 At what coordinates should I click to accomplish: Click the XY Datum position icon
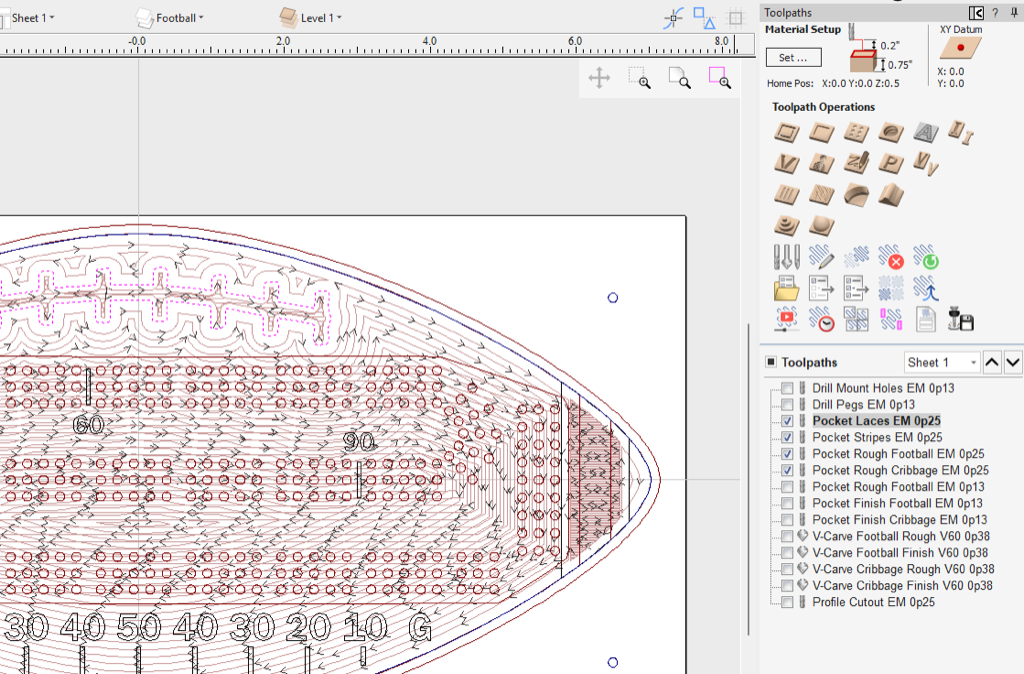[x=960, y=48]
